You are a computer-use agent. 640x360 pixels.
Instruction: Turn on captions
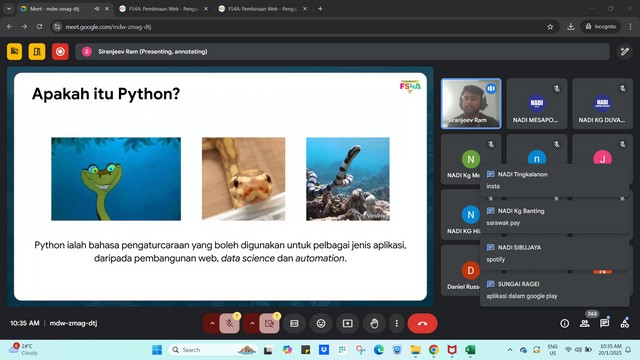(294, 324)
